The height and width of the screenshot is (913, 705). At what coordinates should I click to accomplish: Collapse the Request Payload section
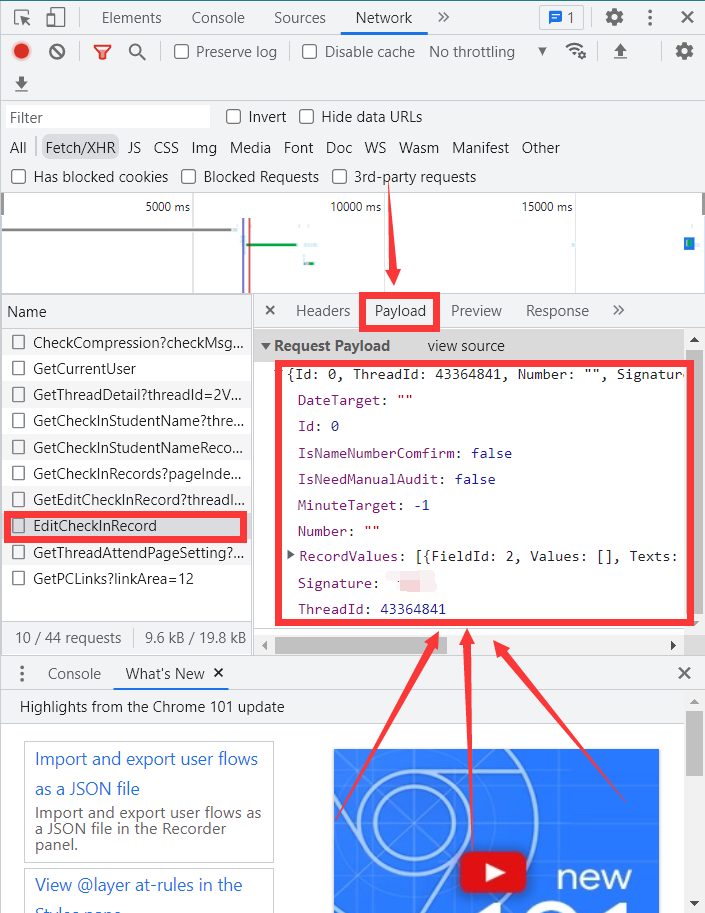265,346
